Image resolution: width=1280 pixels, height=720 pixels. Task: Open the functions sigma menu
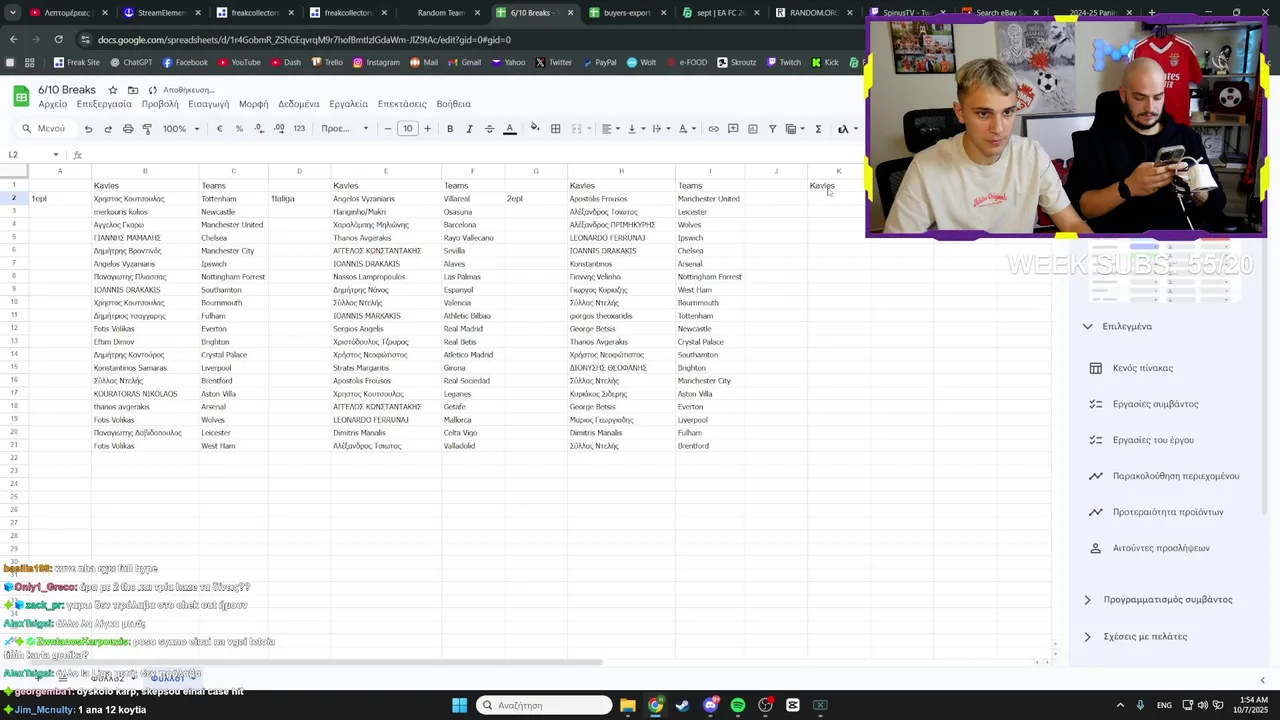pyautogui.click(x=818, y=129)
